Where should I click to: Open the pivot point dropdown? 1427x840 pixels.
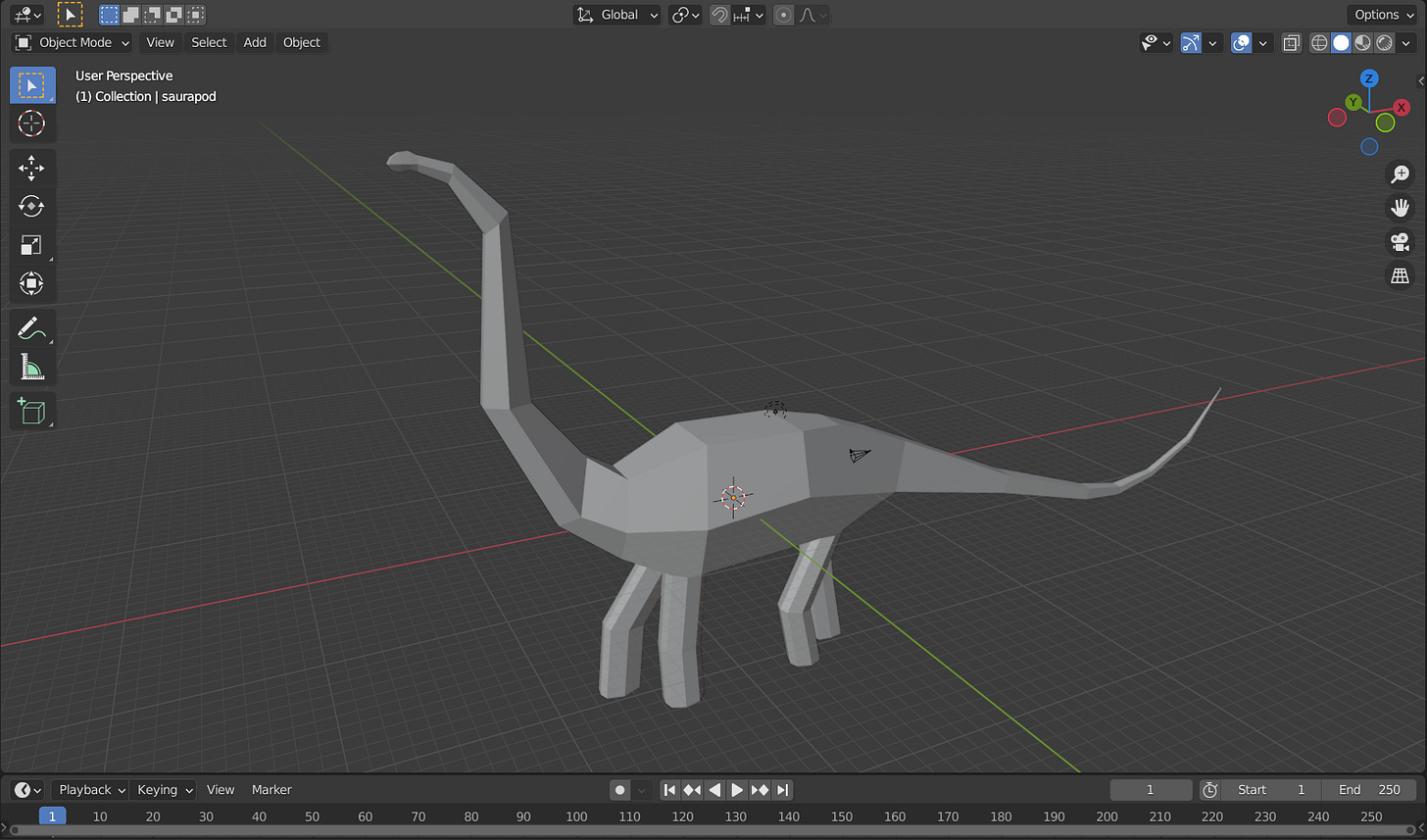tap(685, 15)
